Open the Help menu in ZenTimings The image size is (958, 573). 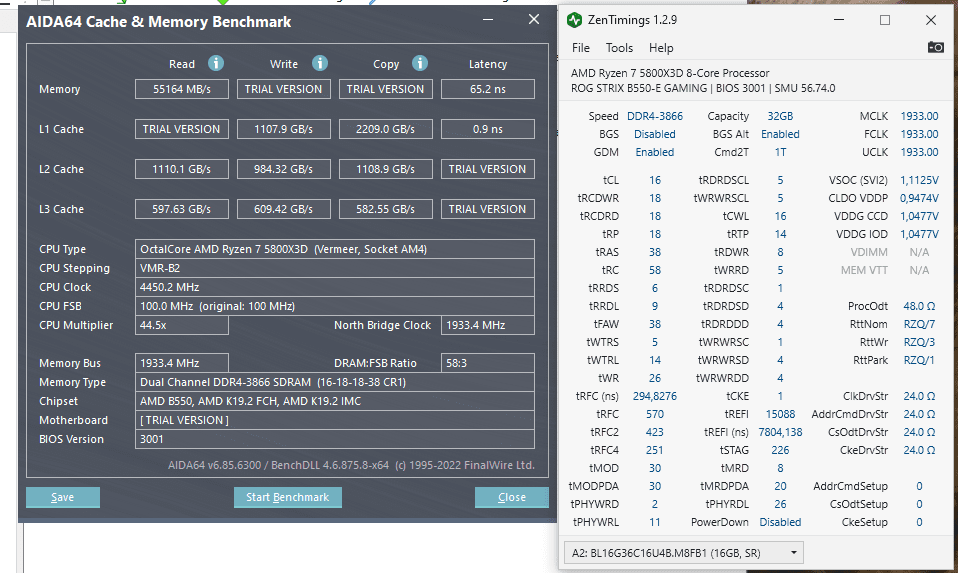coord(660,48)
